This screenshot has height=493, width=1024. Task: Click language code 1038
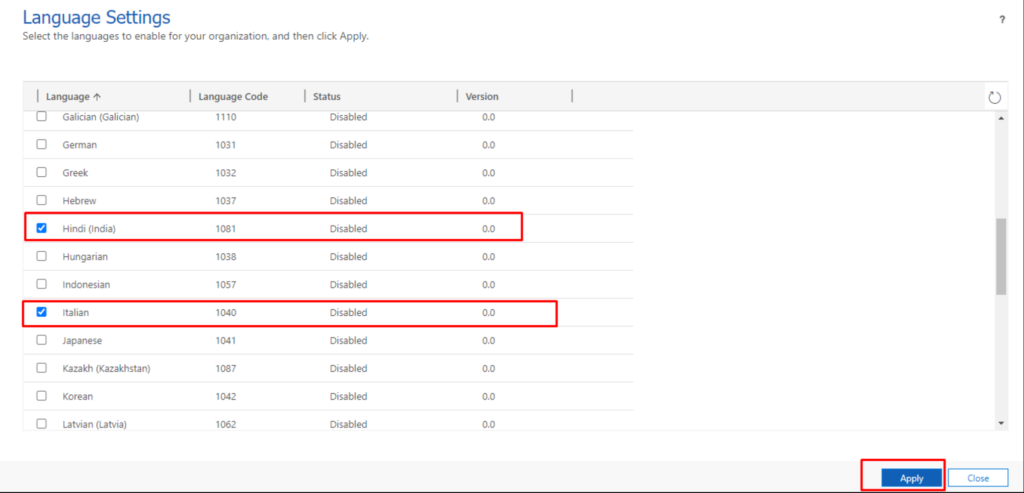coord(225,257)
